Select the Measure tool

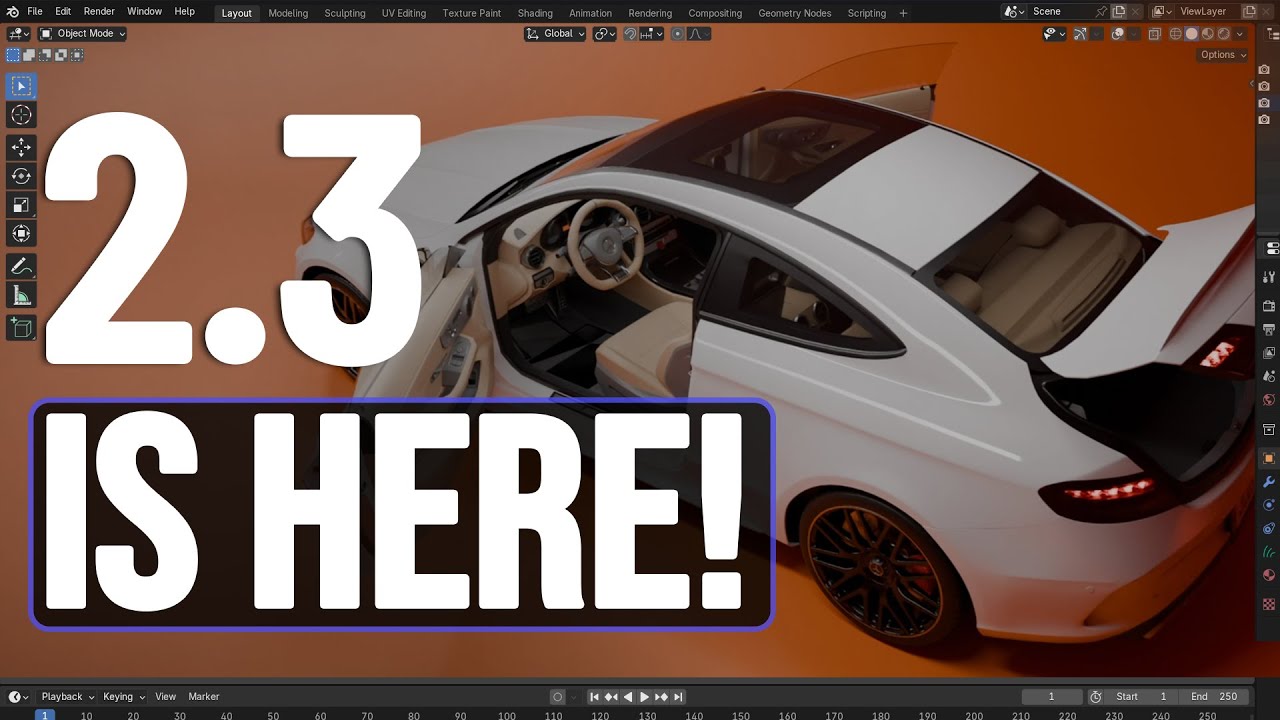[21, 295]
